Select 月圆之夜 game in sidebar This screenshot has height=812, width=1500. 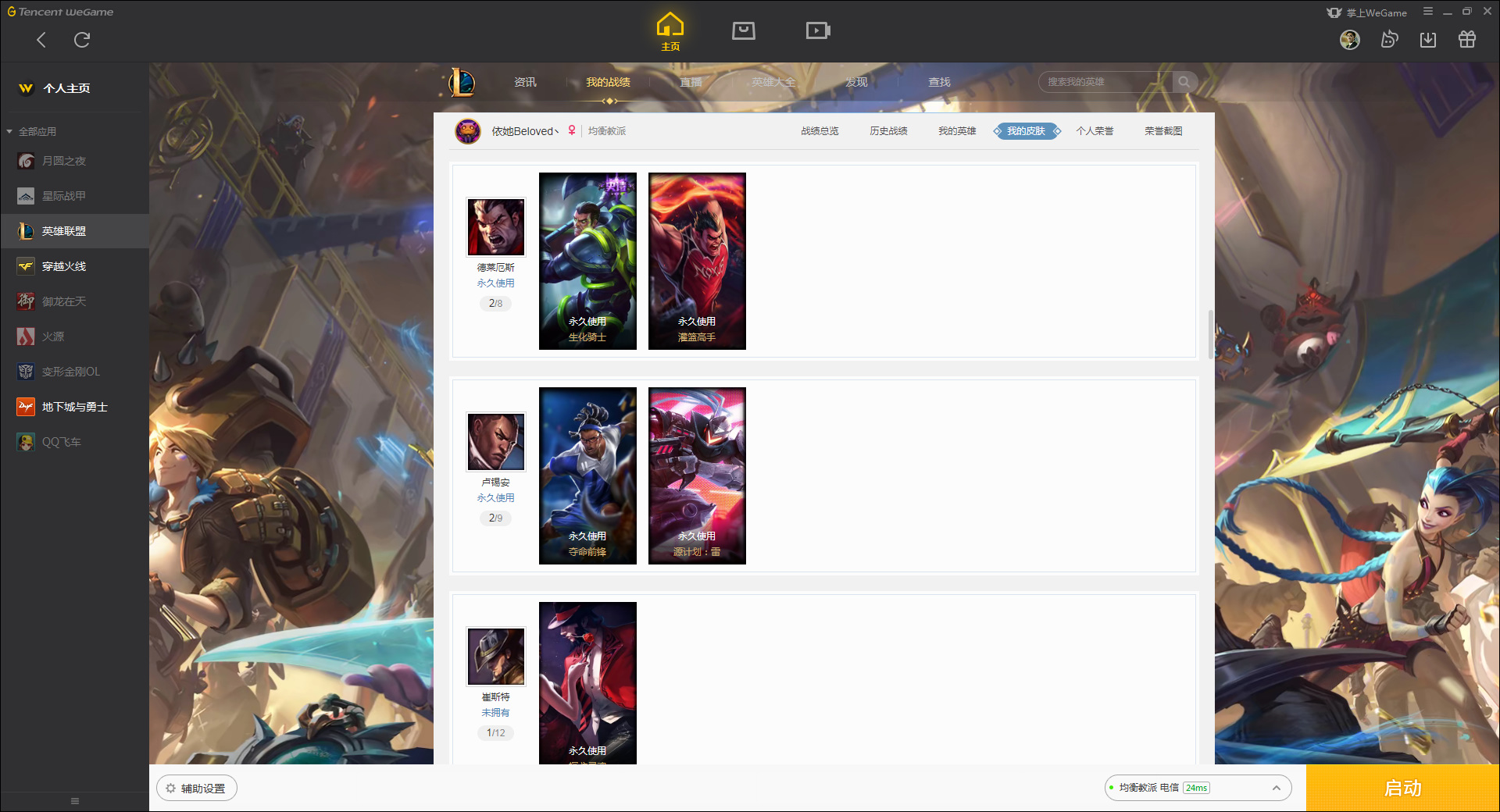point(74,161)
